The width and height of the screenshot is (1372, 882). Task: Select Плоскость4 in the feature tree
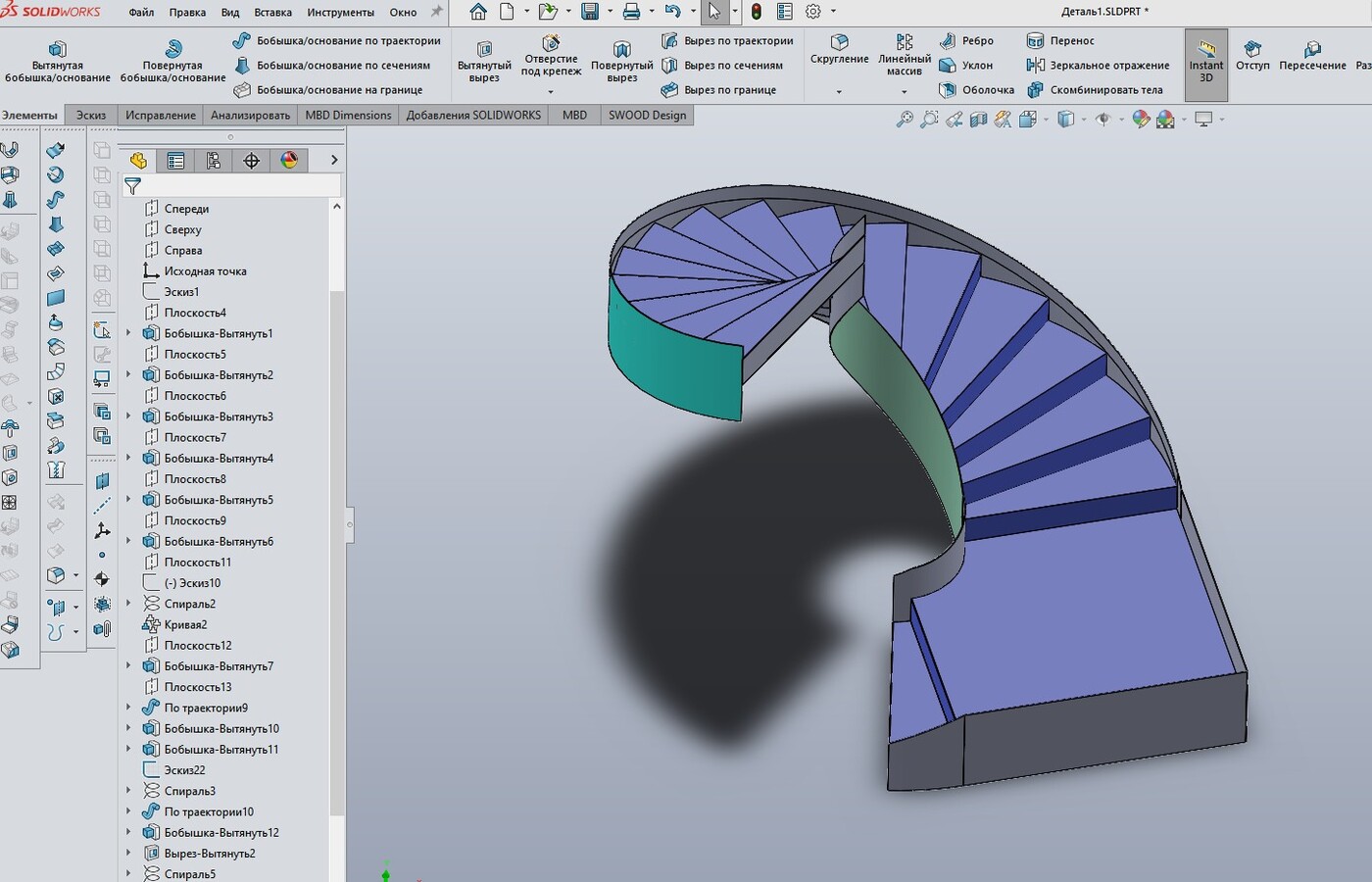pyautogui.click(x=195, y=313)
